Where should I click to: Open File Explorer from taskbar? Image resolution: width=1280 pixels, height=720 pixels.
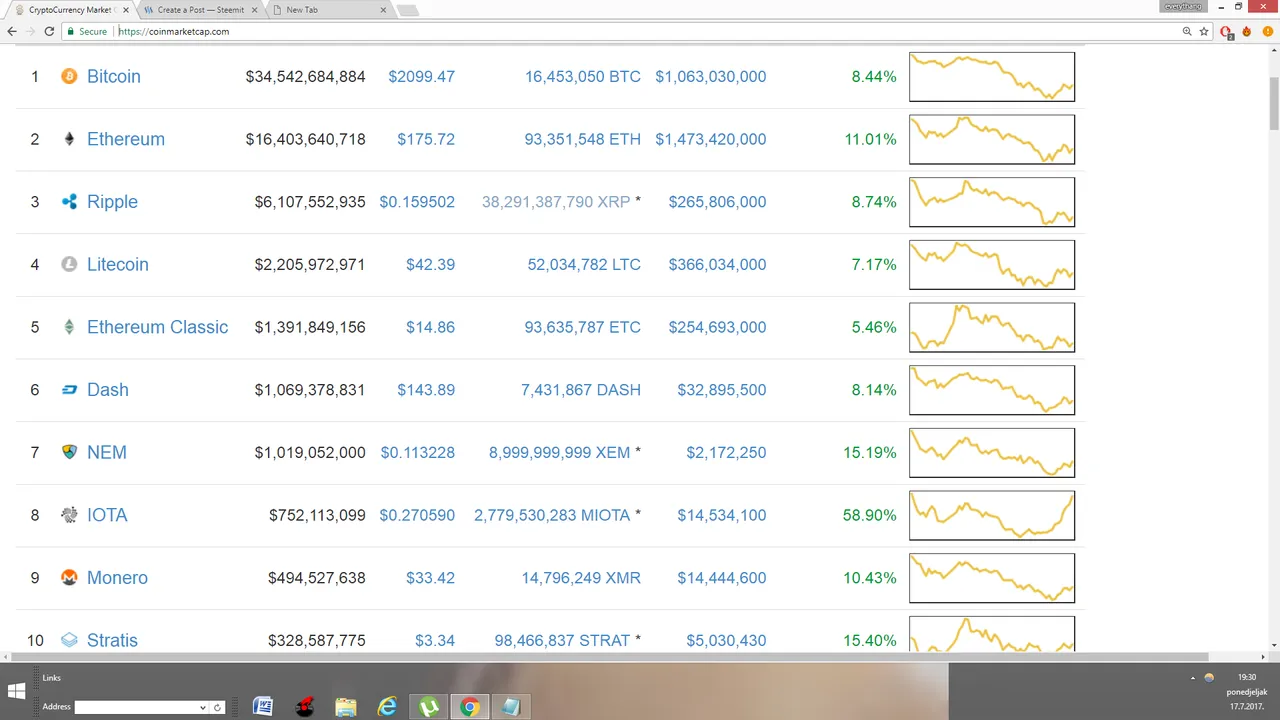tap(345, 707)
